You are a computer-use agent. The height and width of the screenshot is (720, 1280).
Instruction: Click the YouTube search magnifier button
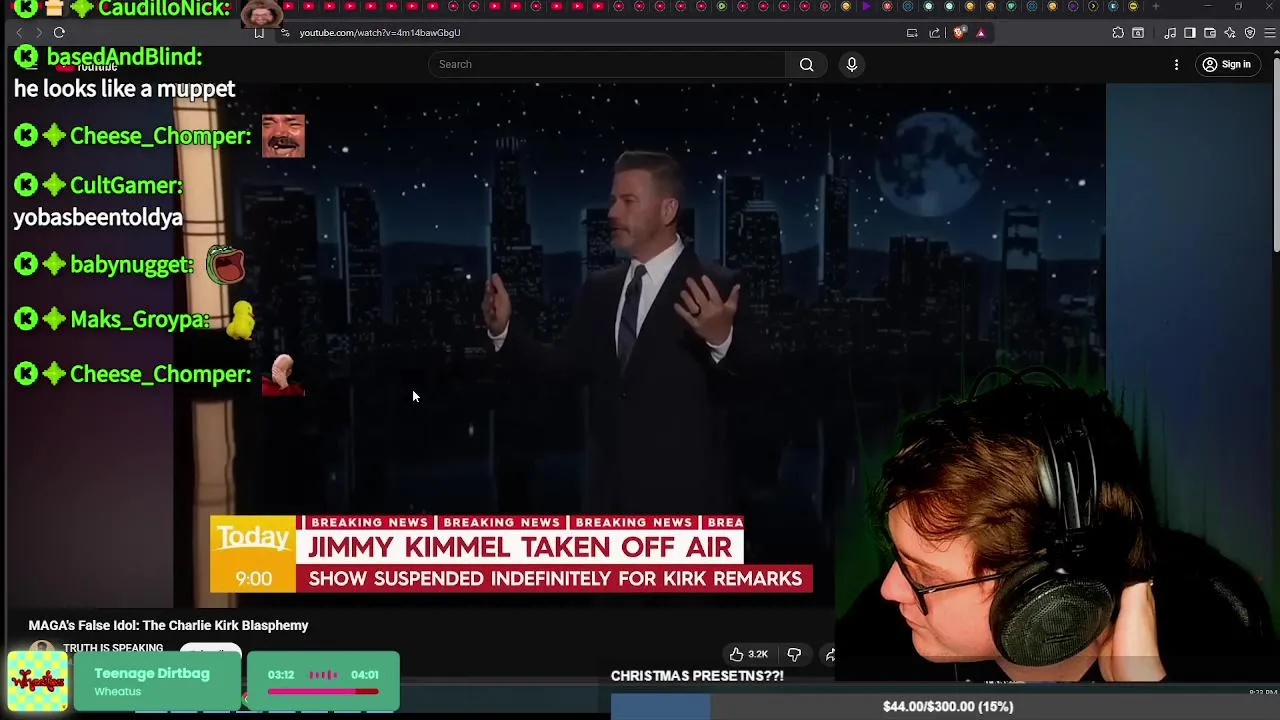pyautogui.click(x=807, y=64)
